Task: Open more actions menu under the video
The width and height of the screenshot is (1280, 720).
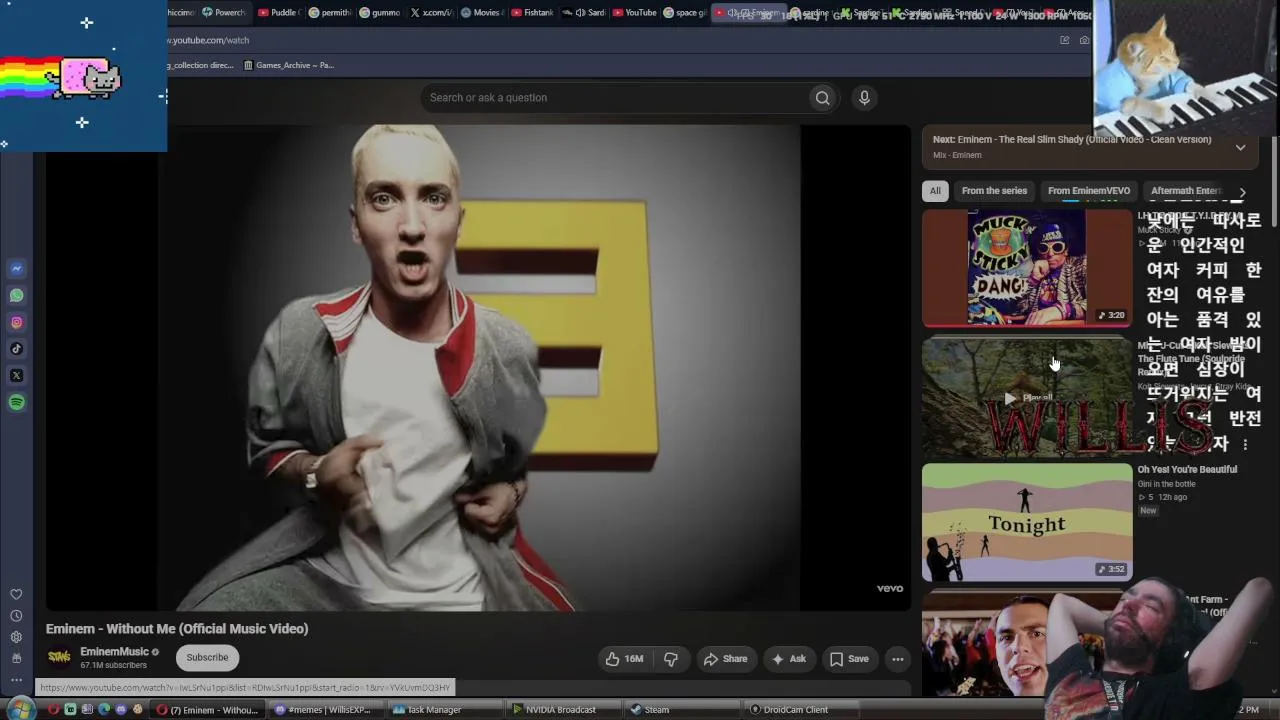Action: point(898,659)
